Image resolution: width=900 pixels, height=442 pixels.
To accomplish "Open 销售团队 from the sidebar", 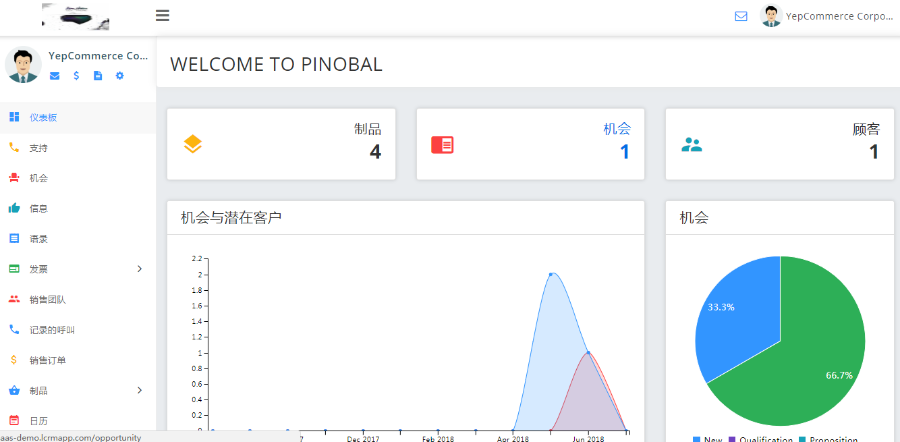I will (x=47, y=299).
